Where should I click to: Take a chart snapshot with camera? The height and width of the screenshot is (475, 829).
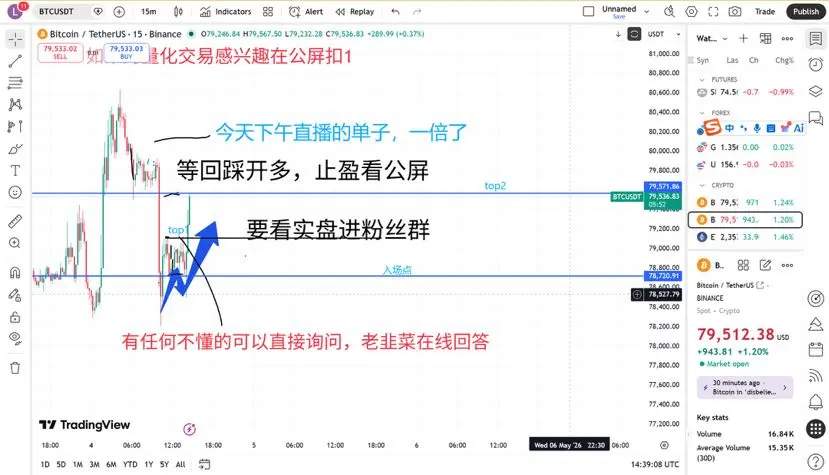coord(735,12)
